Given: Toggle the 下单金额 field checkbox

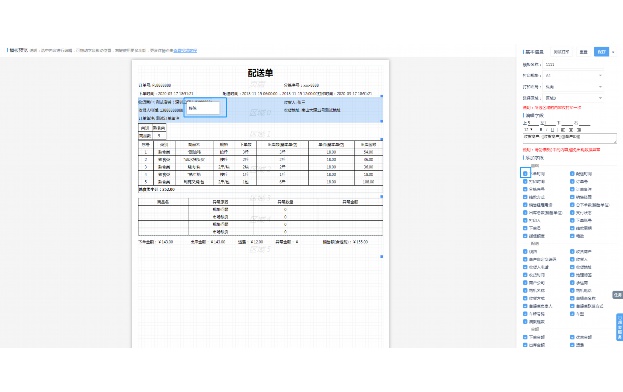Looking at the screenshot, I should (x=525, y=337).
